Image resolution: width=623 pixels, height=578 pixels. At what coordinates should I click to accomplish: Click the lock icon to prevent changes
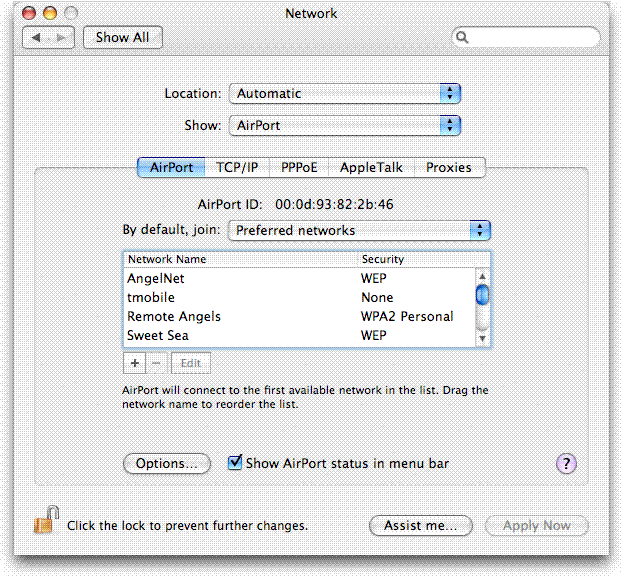click(x=46, y=520)
